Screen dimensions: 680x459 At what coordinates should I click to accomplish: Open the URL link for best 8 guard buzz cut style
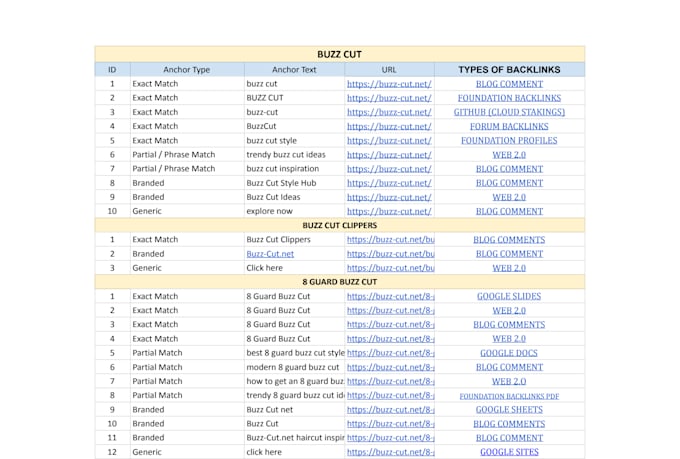(390, 353)
